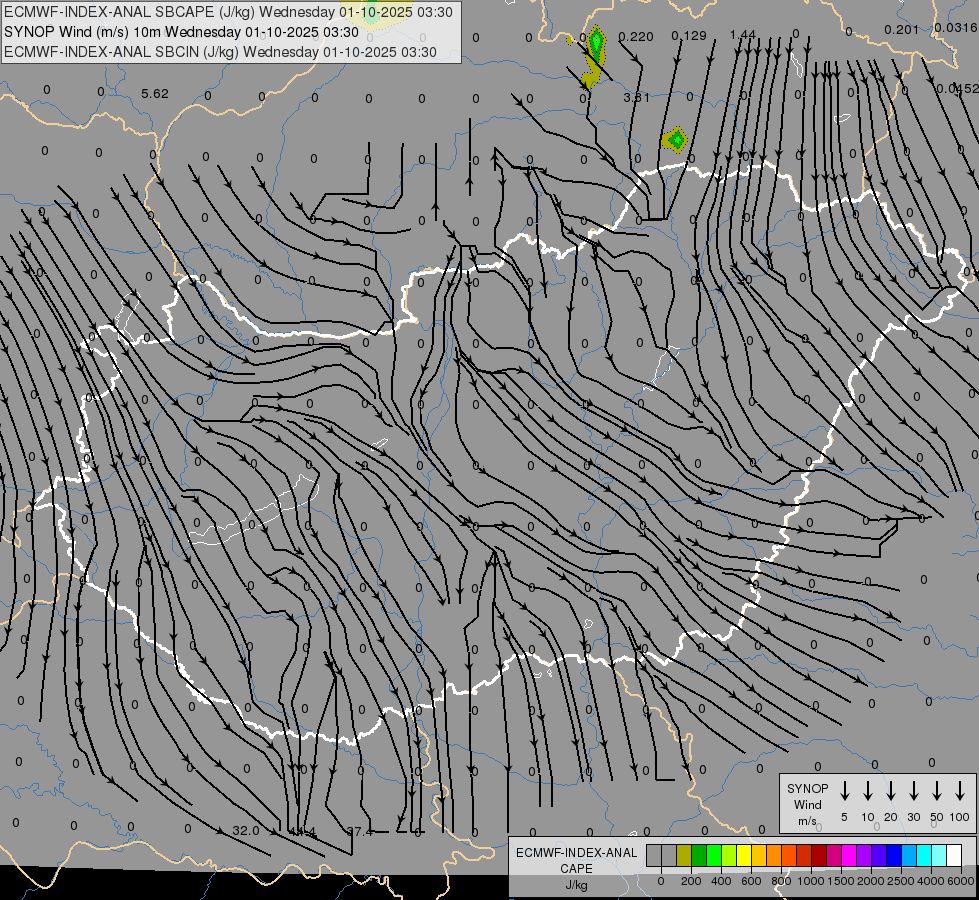The height and width of the screenshot is (900, 979).
Task: Click the ECMWF-INDEX-ANAL SBCAPE title line
Action: 228,12
